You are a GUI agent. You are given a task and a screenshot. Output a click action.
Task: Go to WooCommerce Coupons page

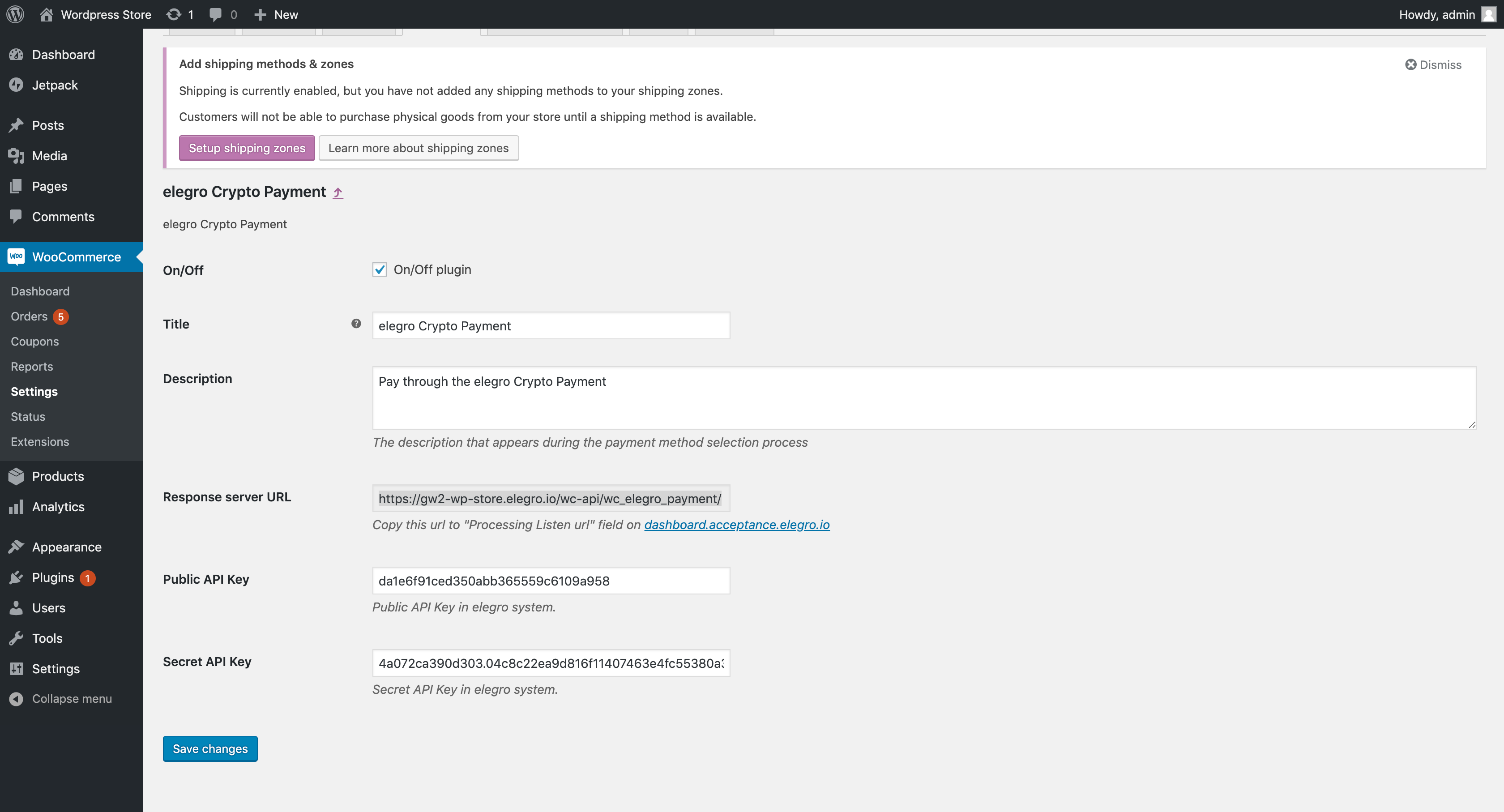tap(34, 341)
